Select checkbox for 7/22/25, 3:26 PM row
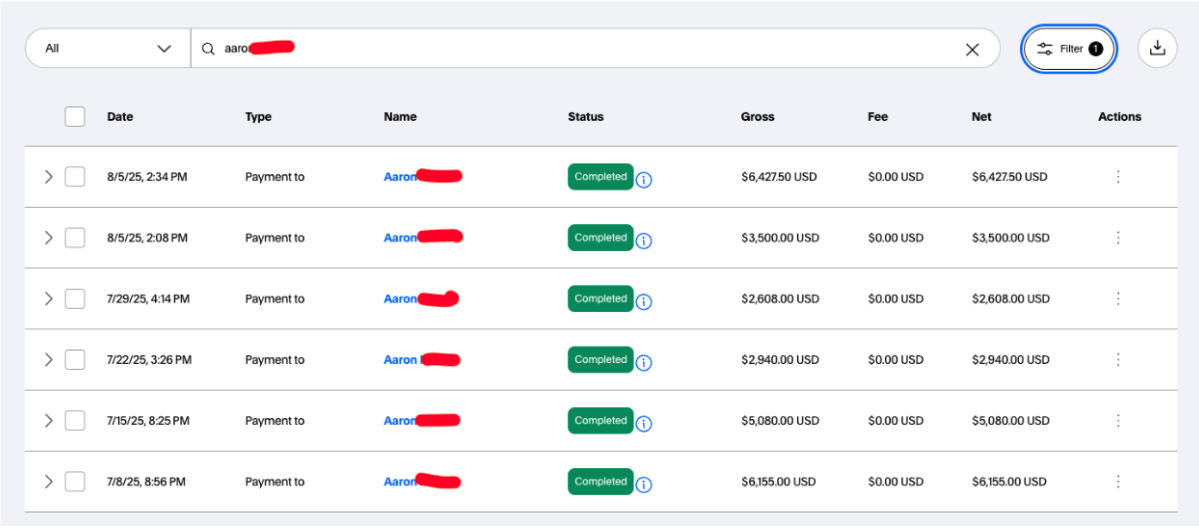This screenshot has width=1199, height=528. (x=75, y=360)
